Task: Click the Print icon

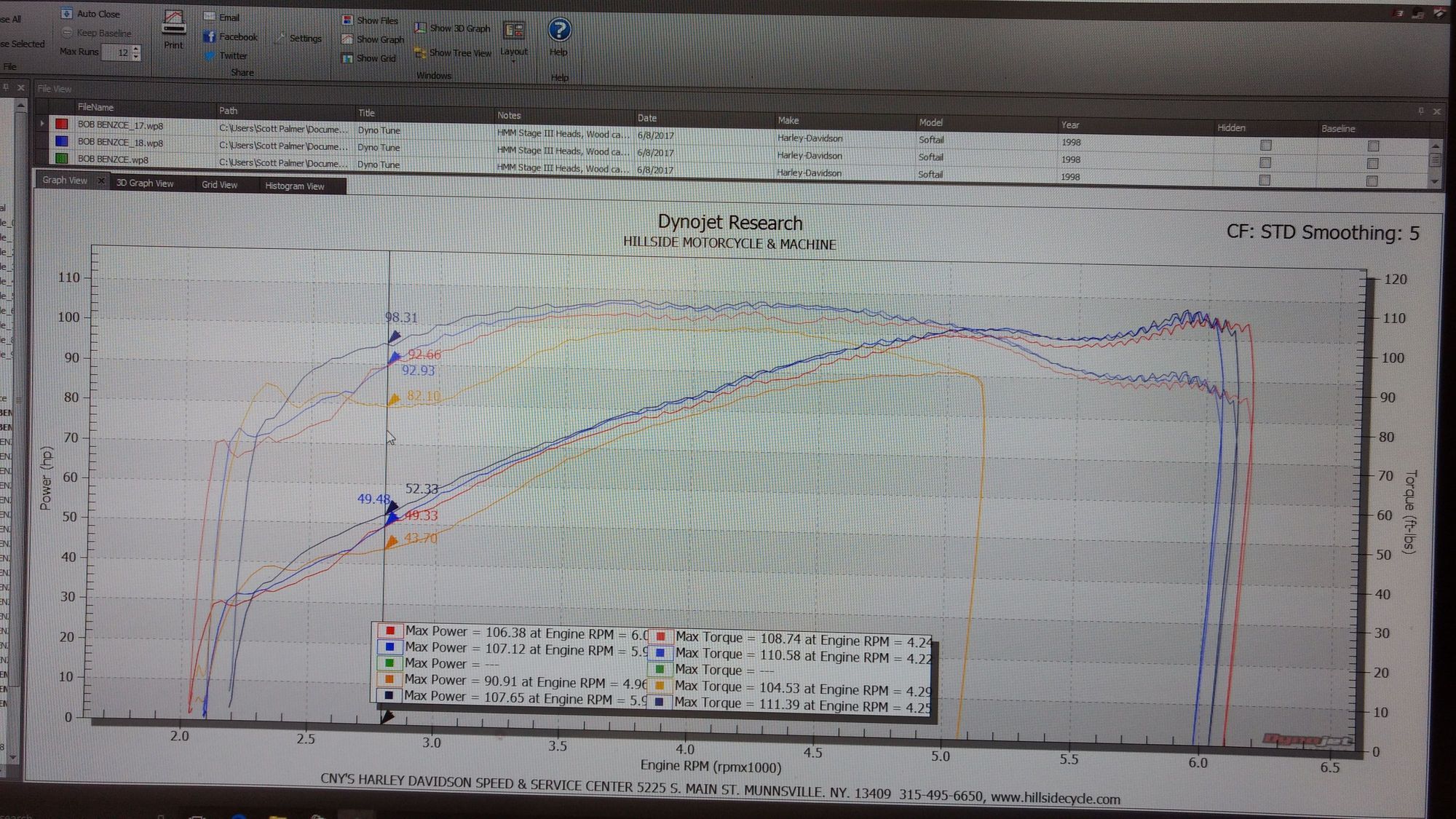Action: (x=173, y=24)
